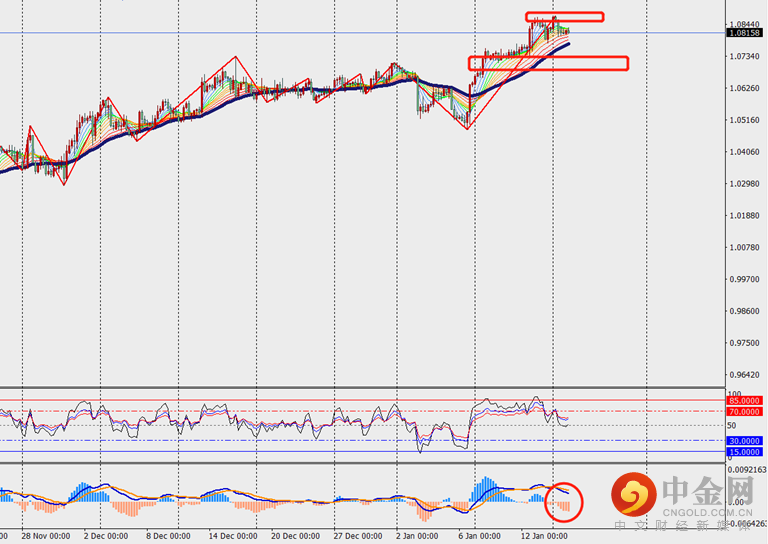Click the 0.97520 price axis label
This screenshot has width=768, height=544.
(745, 343)
